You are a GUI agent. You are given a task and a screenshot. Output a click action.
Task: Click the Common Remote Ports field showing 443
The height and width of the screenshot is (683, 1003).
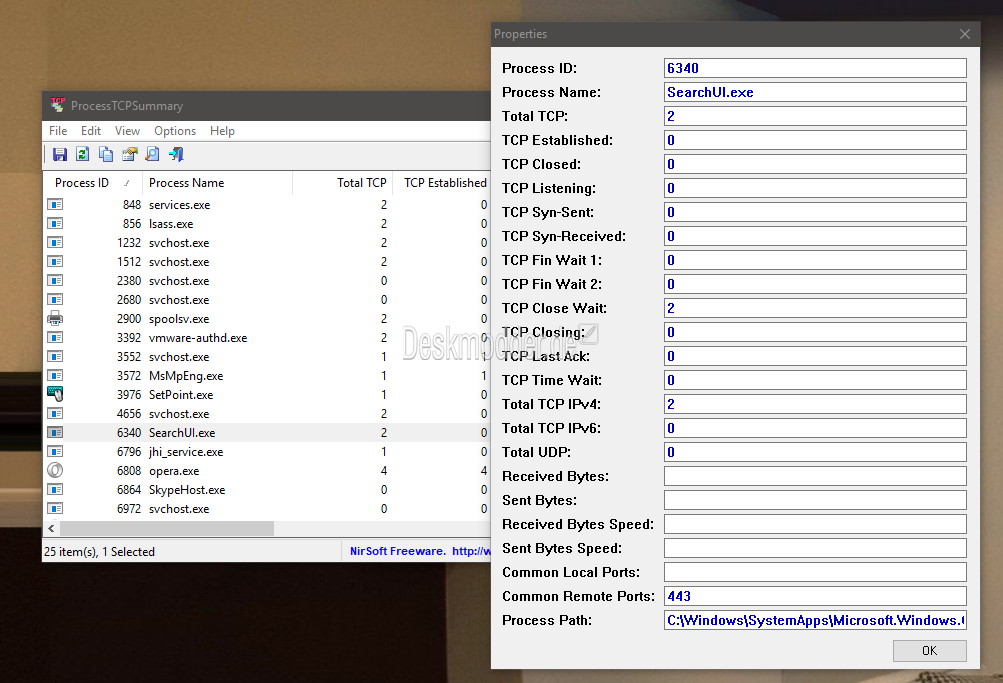point(815,596)
